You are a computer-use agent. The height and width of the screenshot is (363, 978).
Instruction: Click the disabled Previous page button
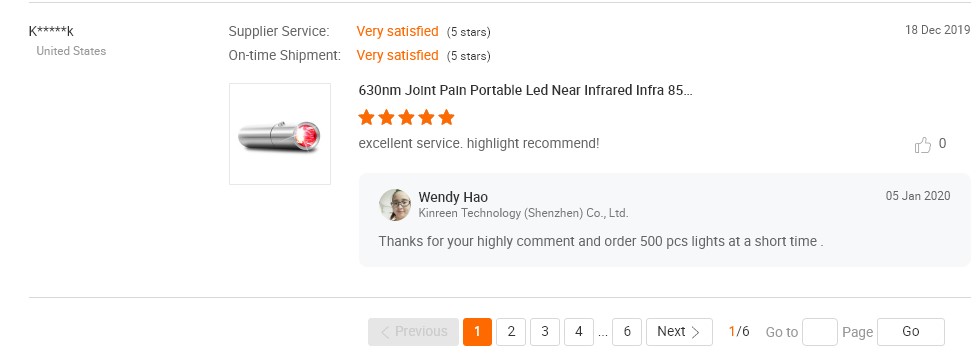tap(414, 332)
